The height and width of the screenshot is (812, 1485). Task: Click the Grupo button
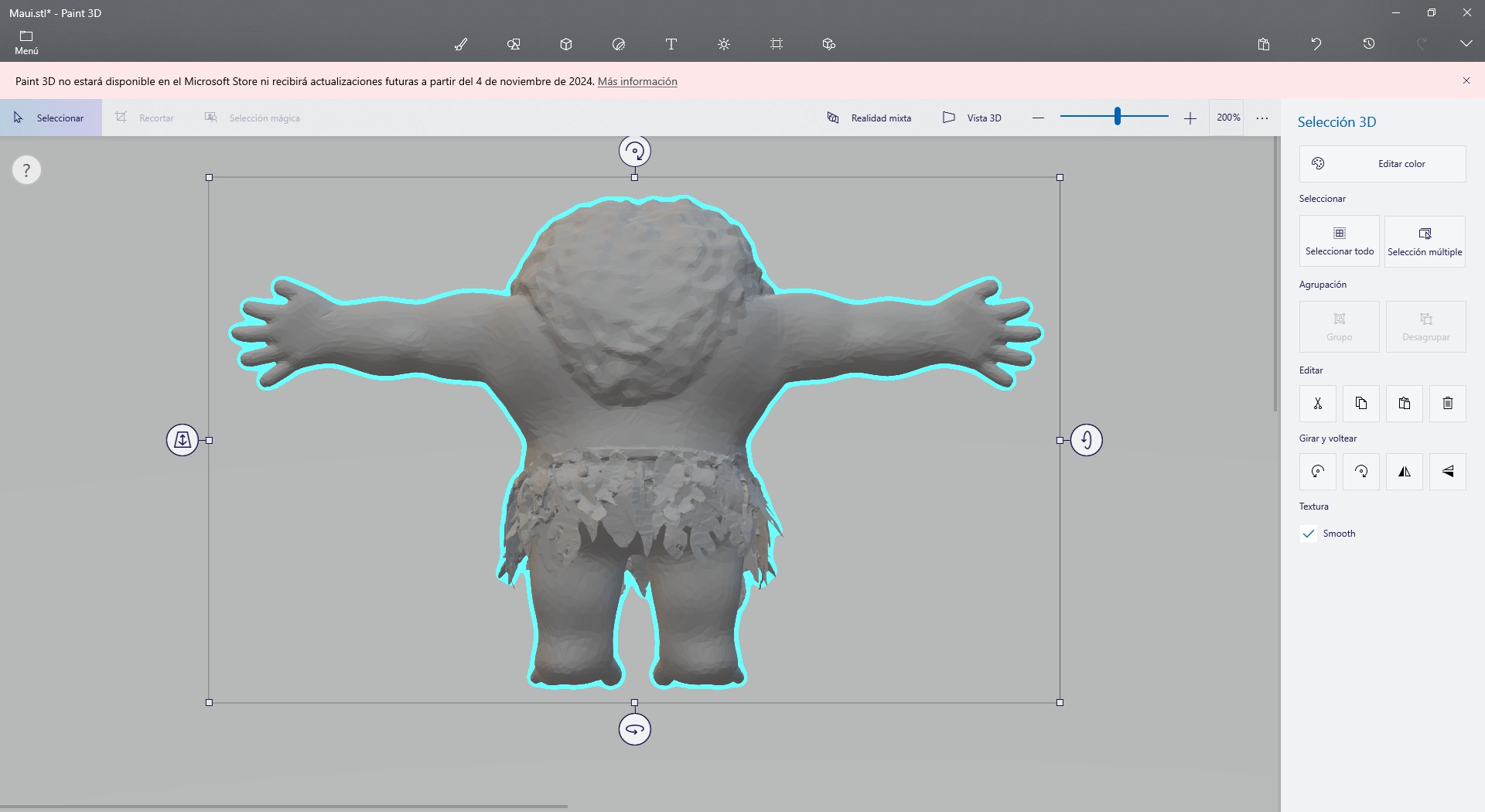coord(1340,326)
